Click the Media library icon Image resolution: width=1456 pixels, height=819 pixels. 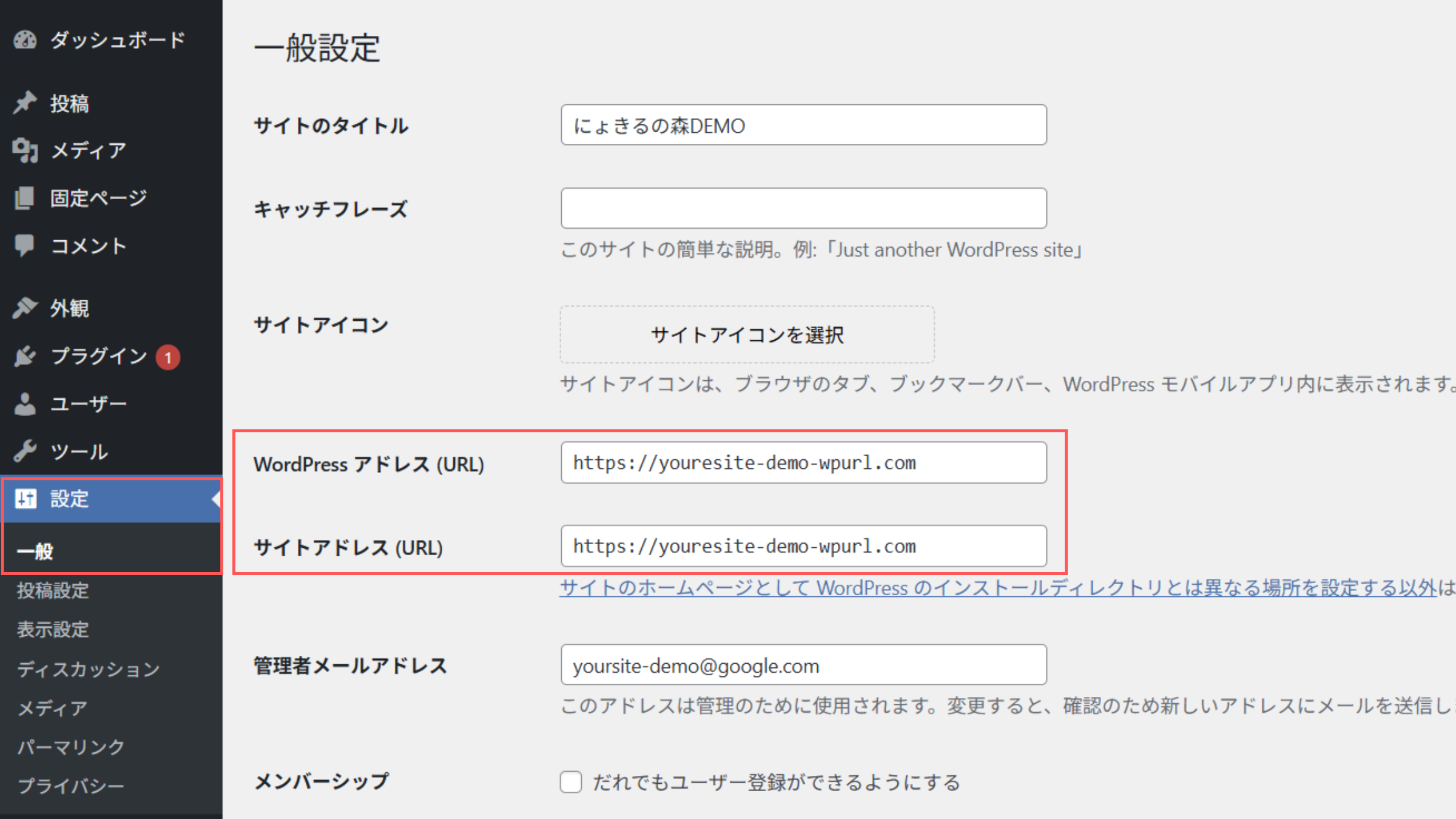pyautogui.click(x=25, y=150)
